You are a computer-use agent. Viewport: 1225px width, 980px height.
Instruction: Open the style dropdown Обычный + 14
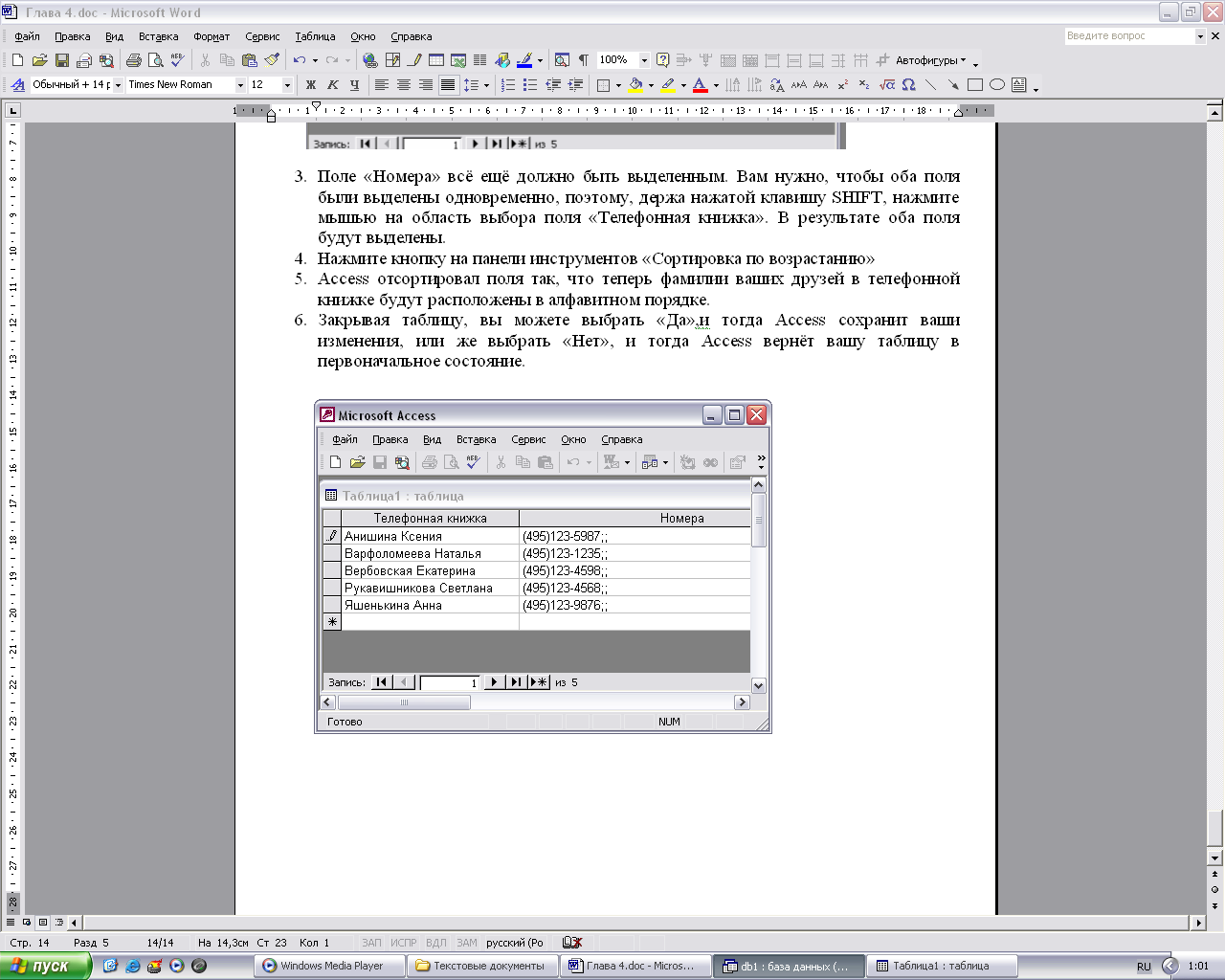[119, 85]
